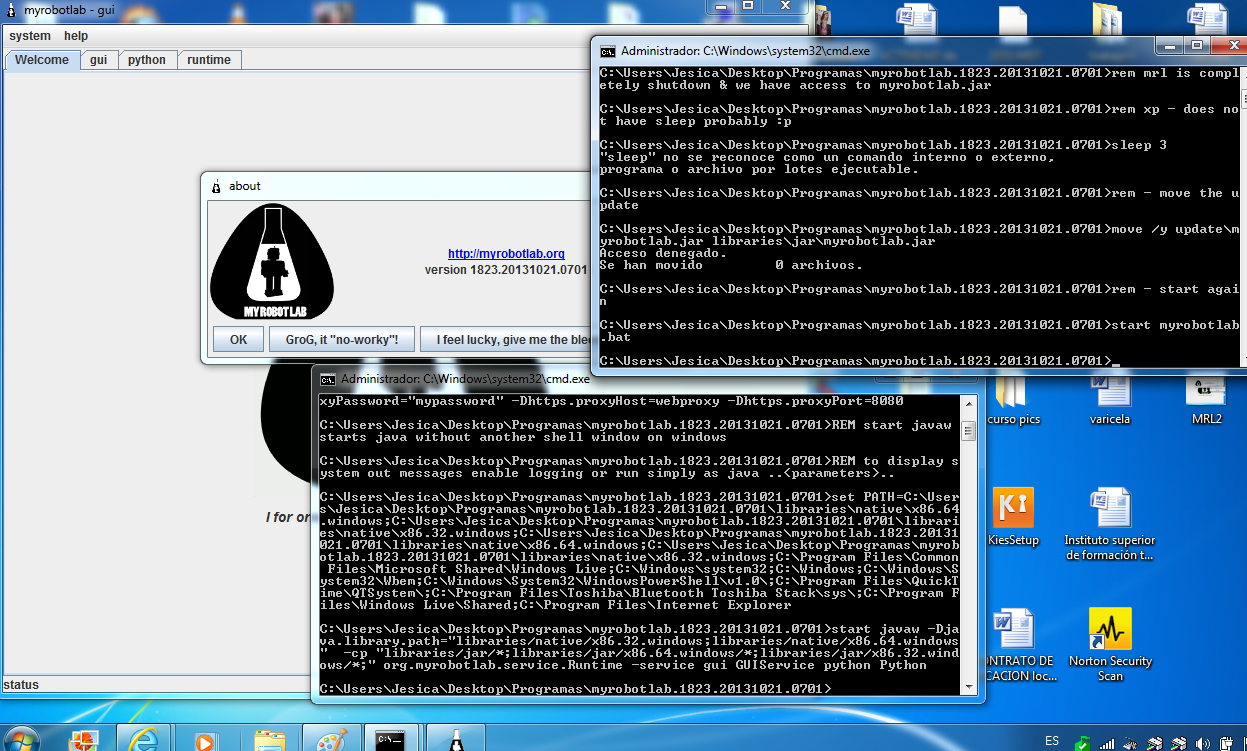Open the help menu in myrobotlab
The width and height of the screenshot is (1247, 751).
(76, 36)
